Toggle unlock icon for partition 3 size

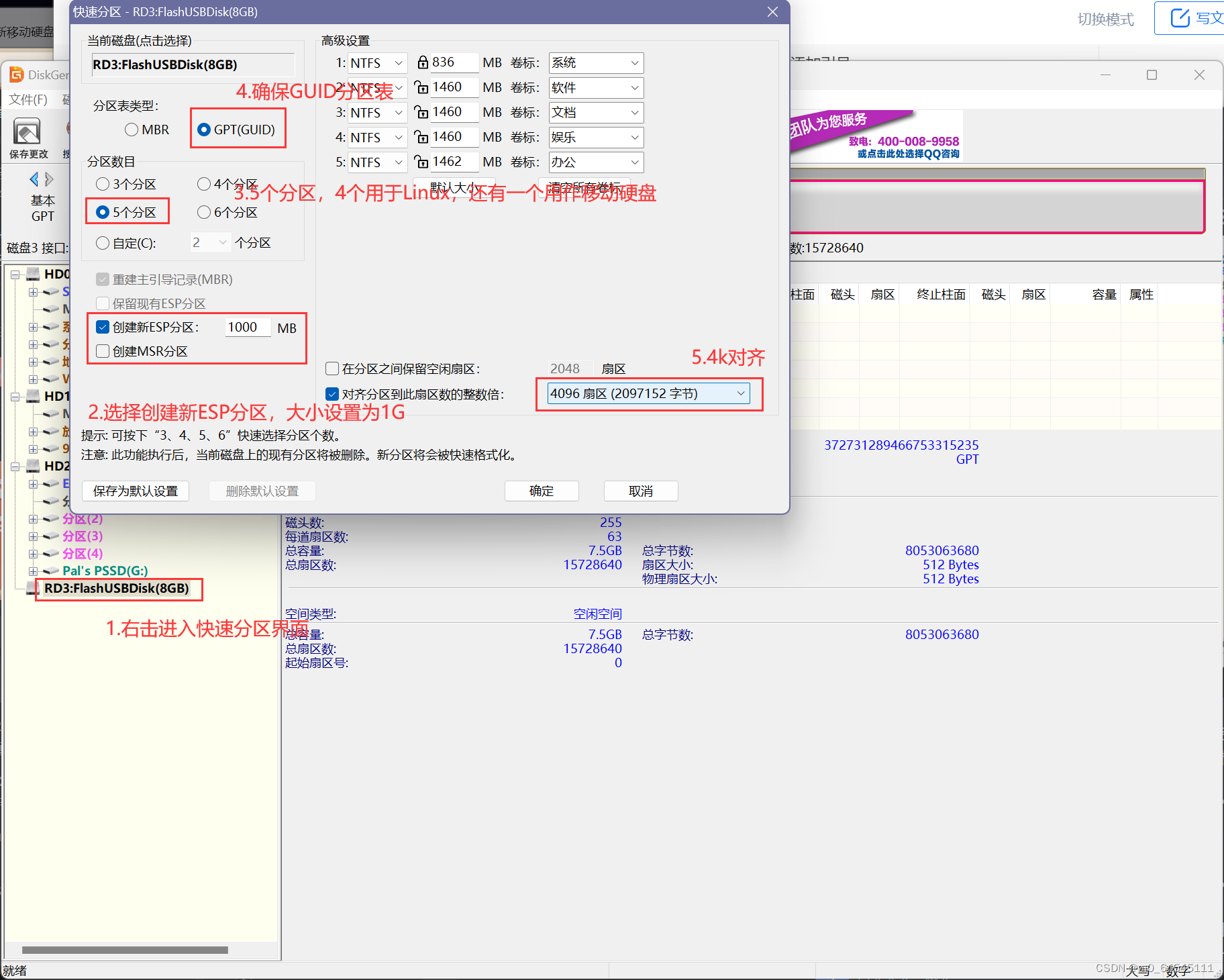coord(421,112)
